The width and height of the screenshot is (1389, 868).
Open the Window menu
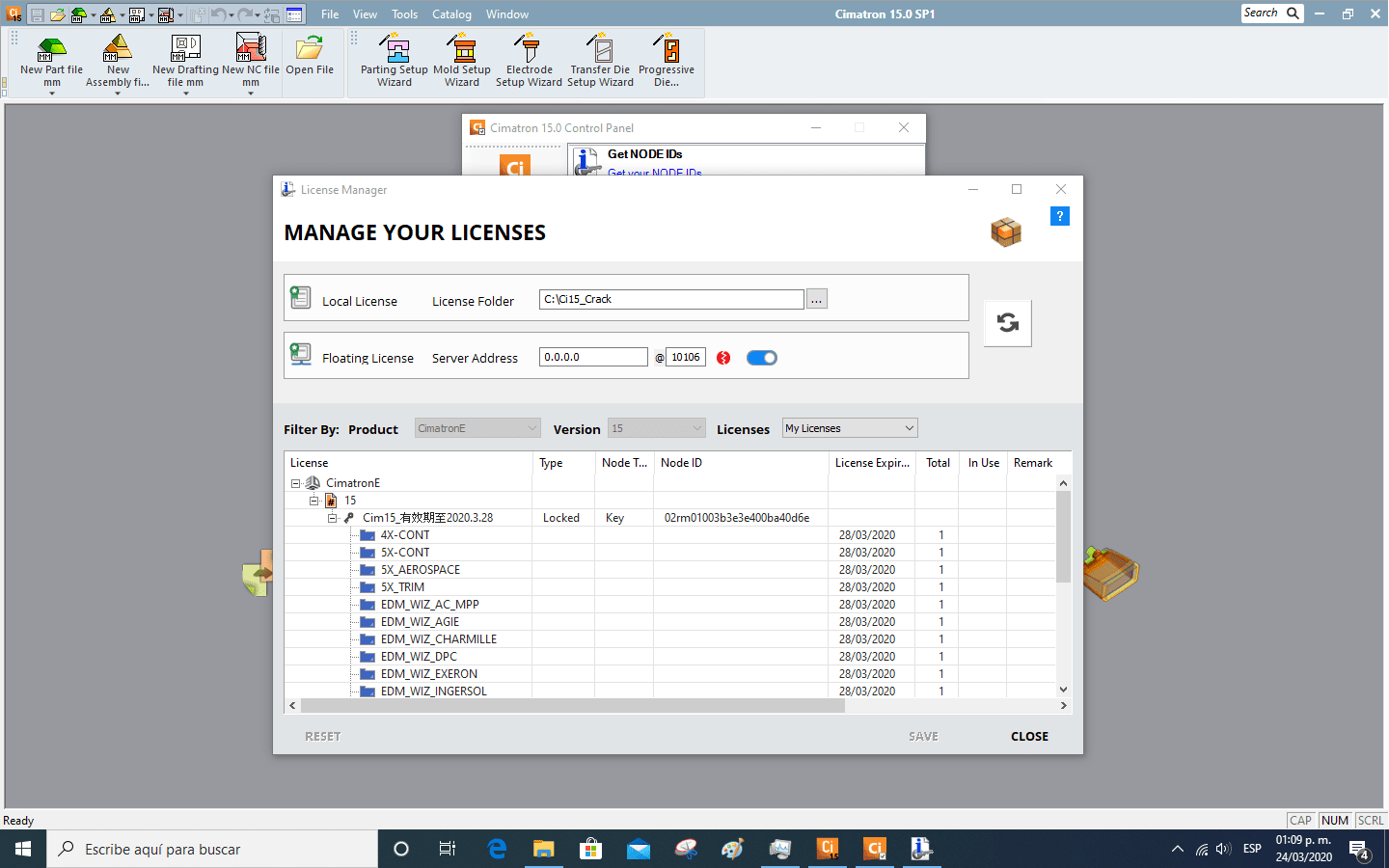click(507, 14)
